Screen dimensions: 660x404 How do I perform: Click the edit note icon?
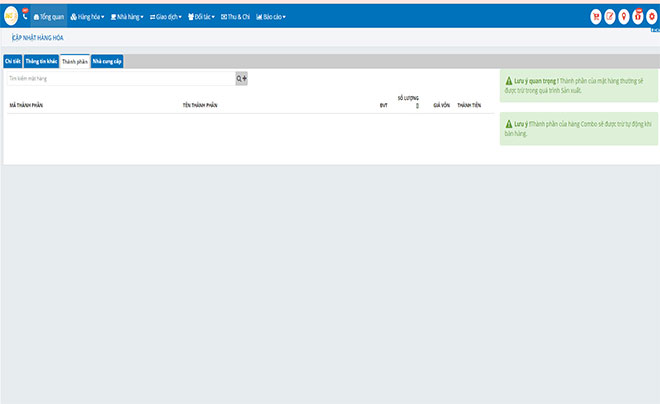click(610, 16)
